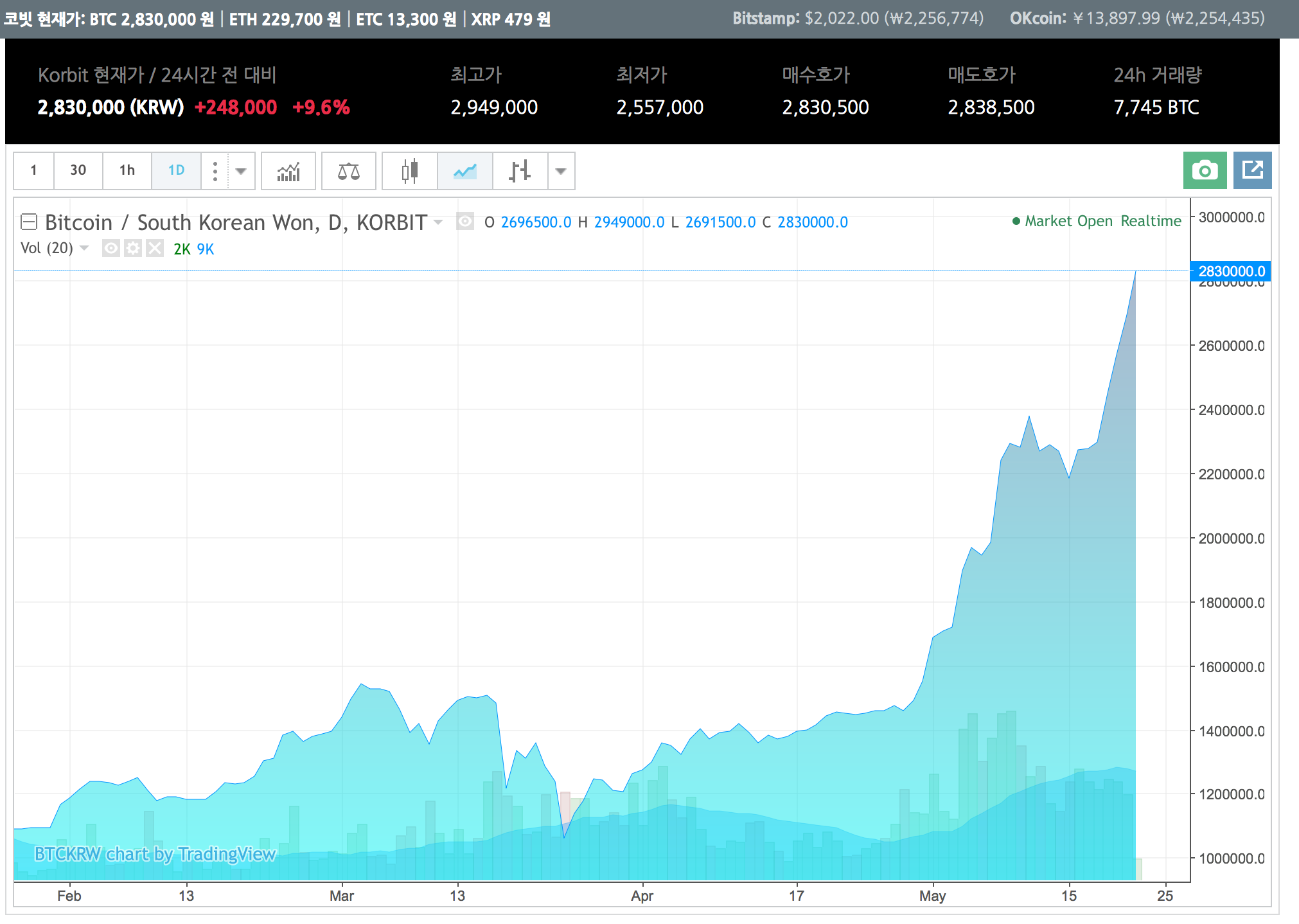1299x924 pixels.
Task: Click the Realtime label
Action: coord(1151,221)
